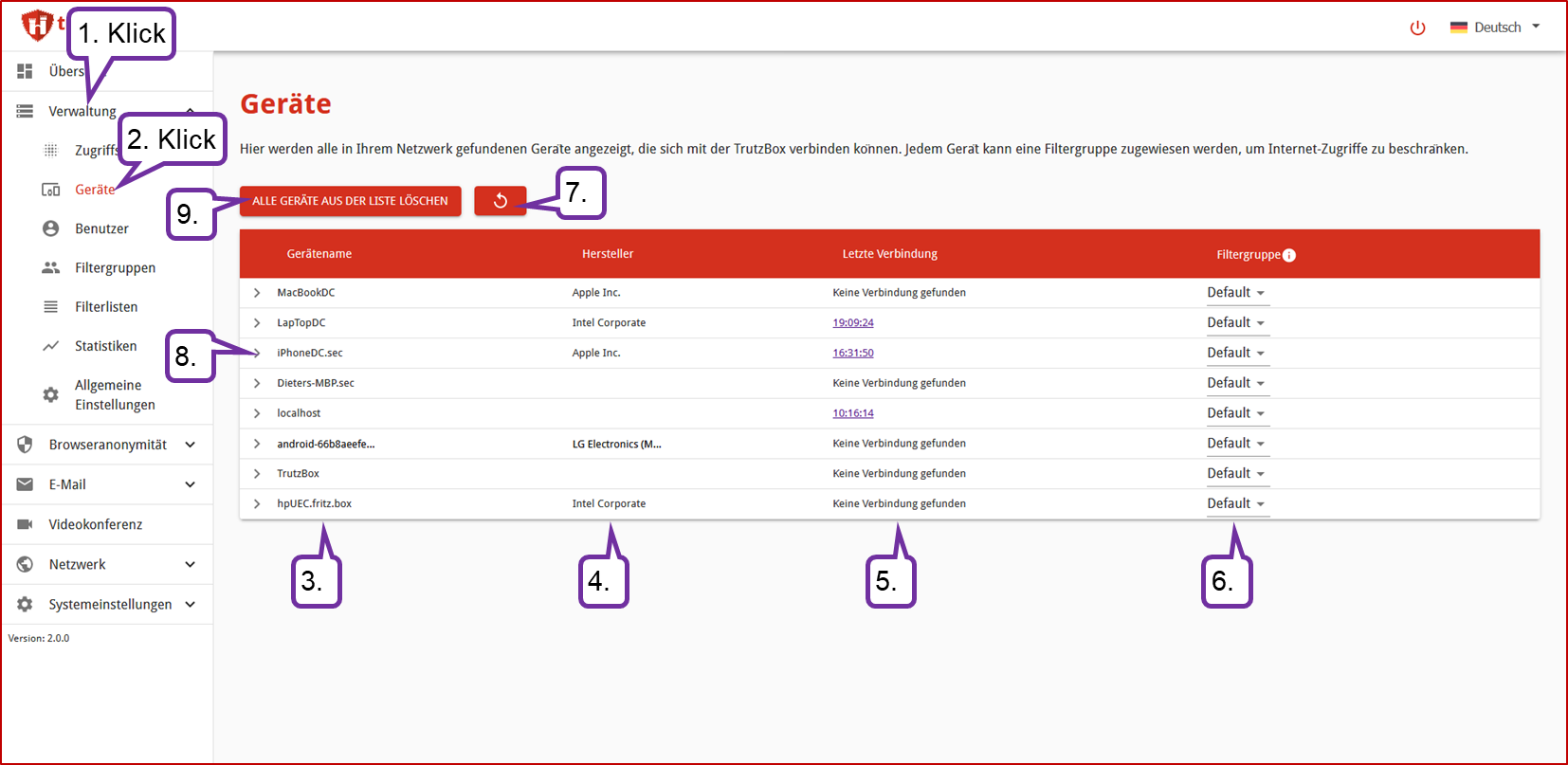Click the power logout icon
The width and height of the screenshot is (1568, 765).
tap(1417, 27)
